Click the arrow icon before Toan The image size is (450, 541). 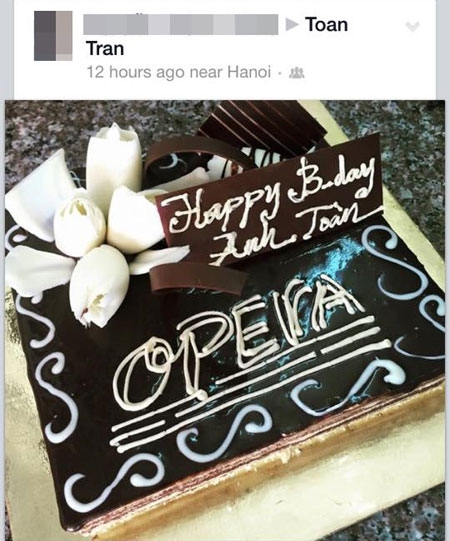click(x=292, y=24)
